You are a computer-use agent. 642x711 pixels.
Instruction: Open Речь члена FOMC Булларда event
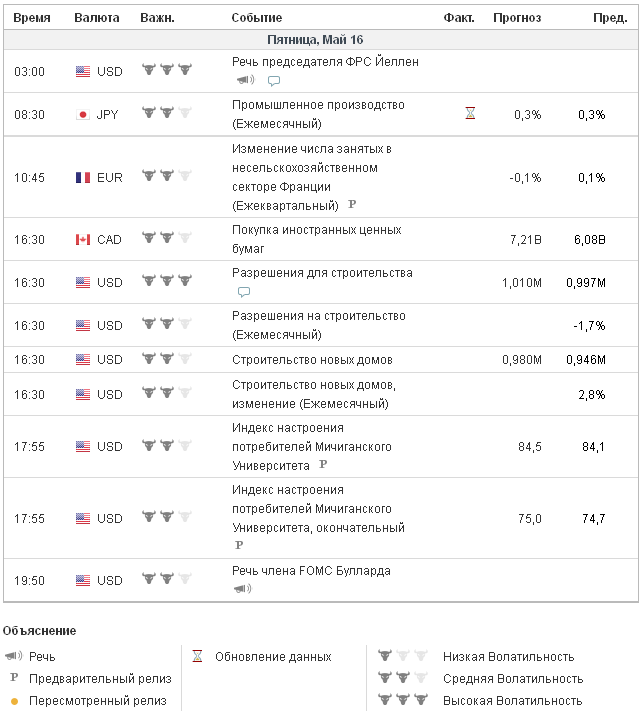(311, 571)
